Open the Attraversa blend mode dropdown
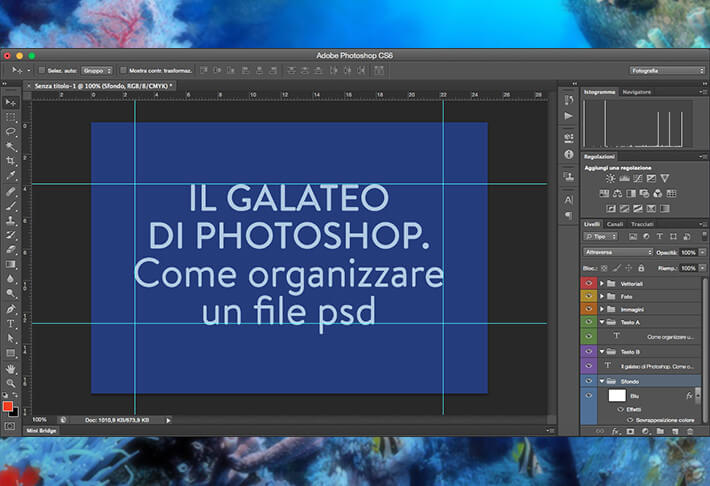This screenshot has width=710, height=486. point(618,252)
